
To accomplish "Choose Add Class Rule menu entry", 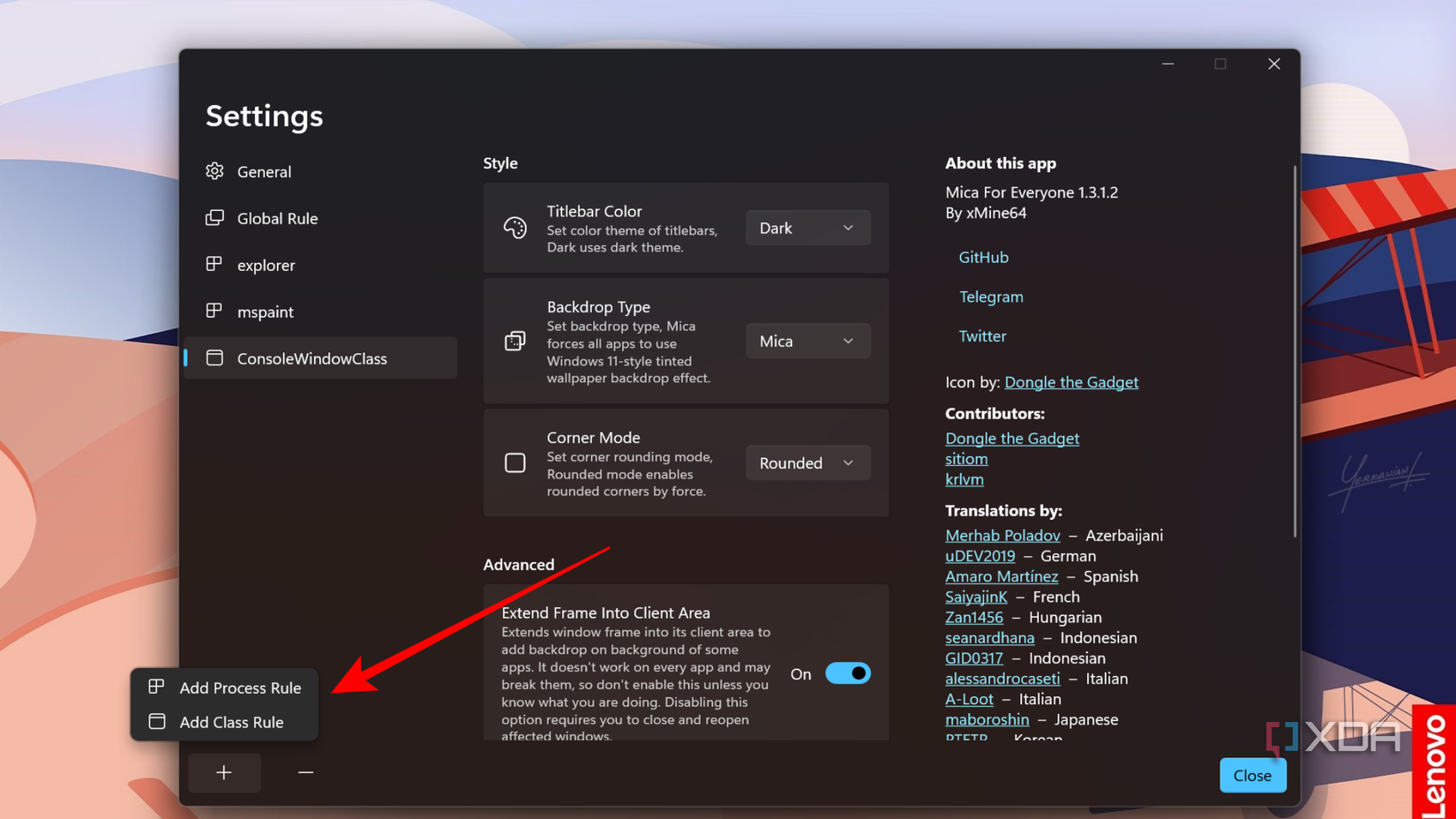I will coord(225,722).
